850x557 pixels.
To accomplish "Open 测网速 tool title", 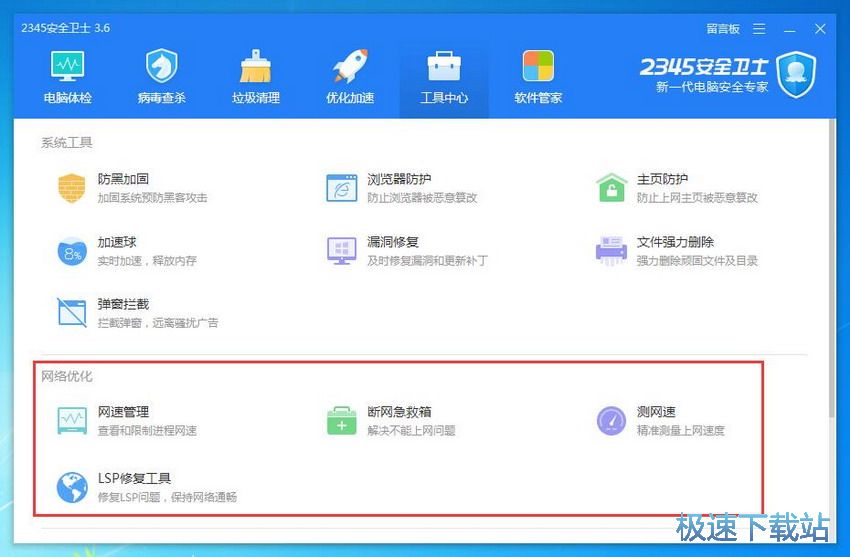I will pos(656,412).
